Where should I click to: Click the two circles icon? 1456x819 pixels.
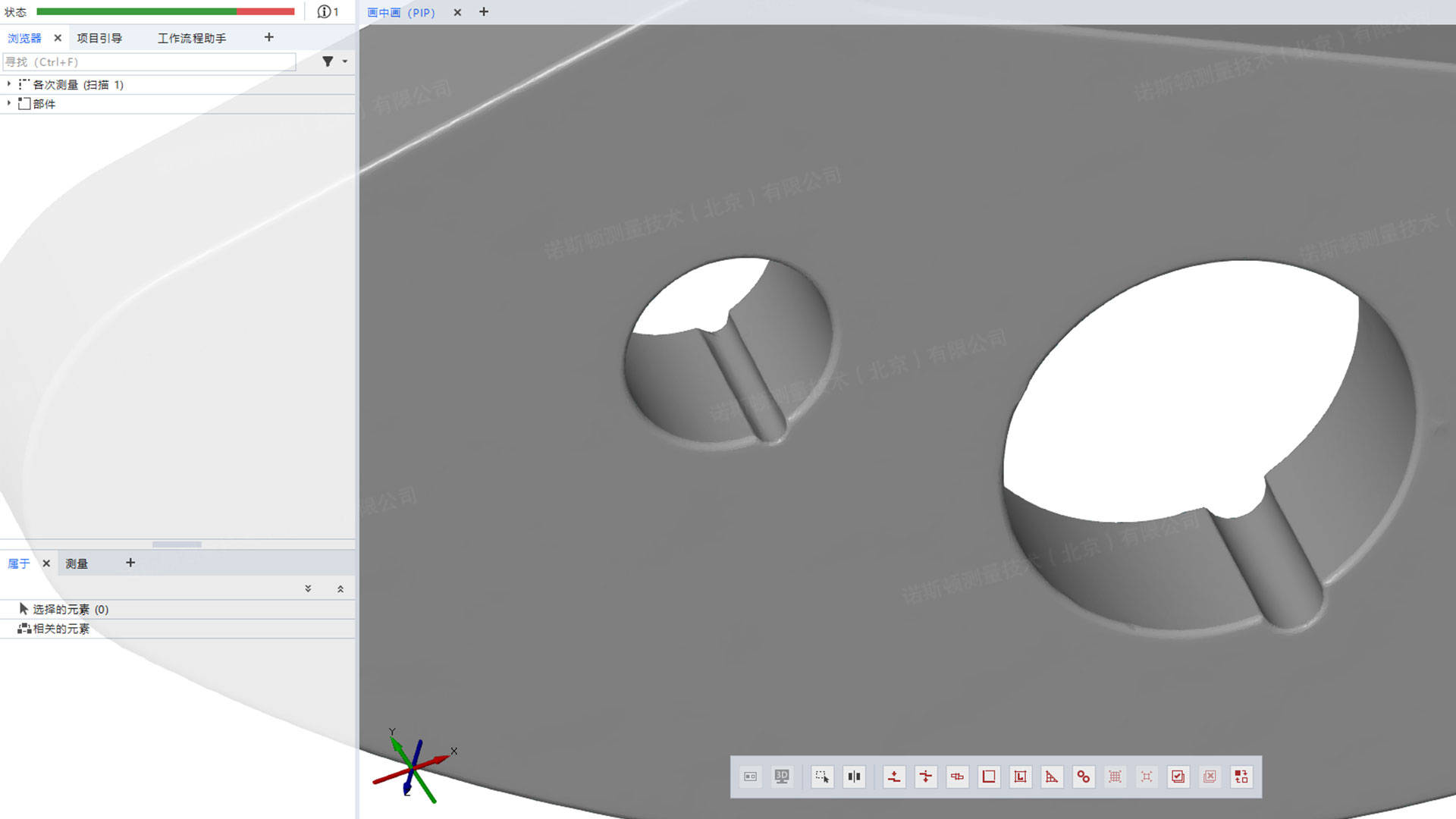pyautogui.click(x=1084, y=777)
